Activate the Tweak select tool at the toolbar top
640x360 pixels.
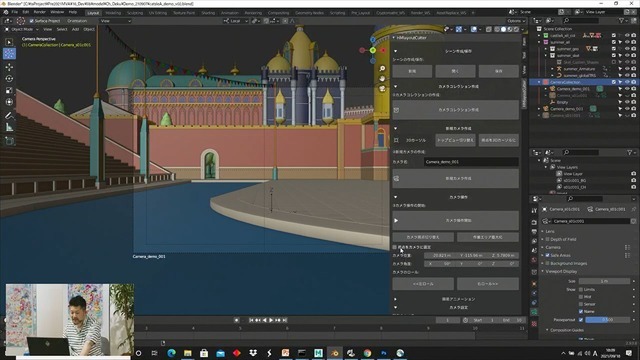(x=9, y=42)
